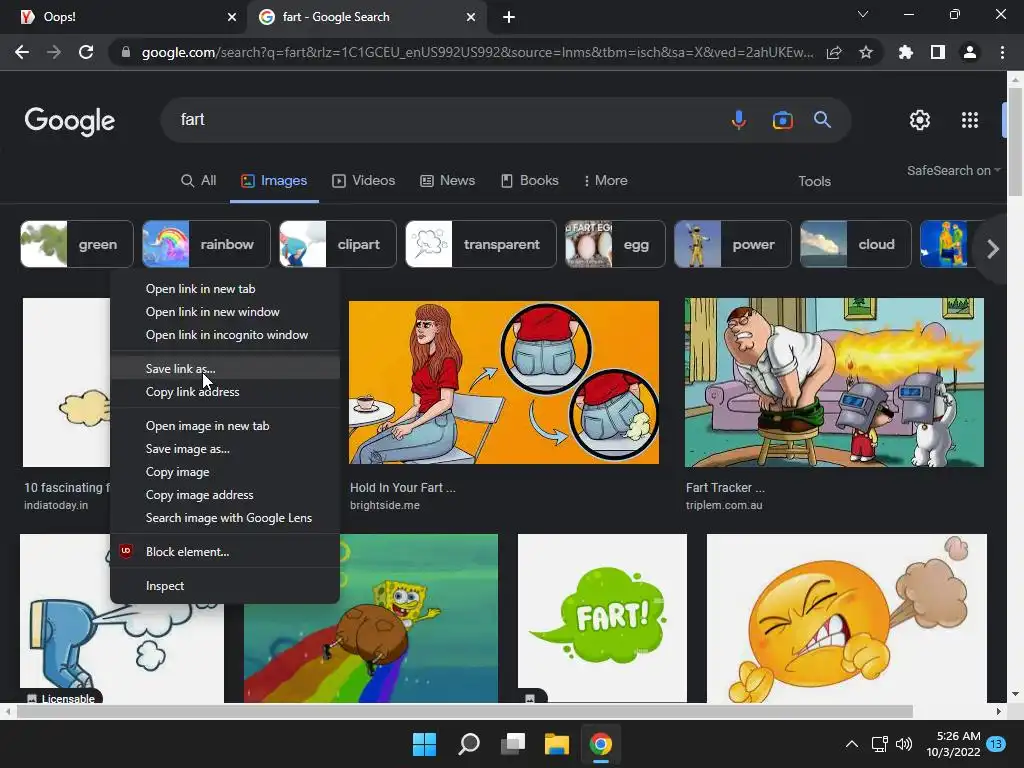The width and height of the screenshot is (1024, 768).
Task: Open Chrome three-dot menu
Action: [1002, 52]
